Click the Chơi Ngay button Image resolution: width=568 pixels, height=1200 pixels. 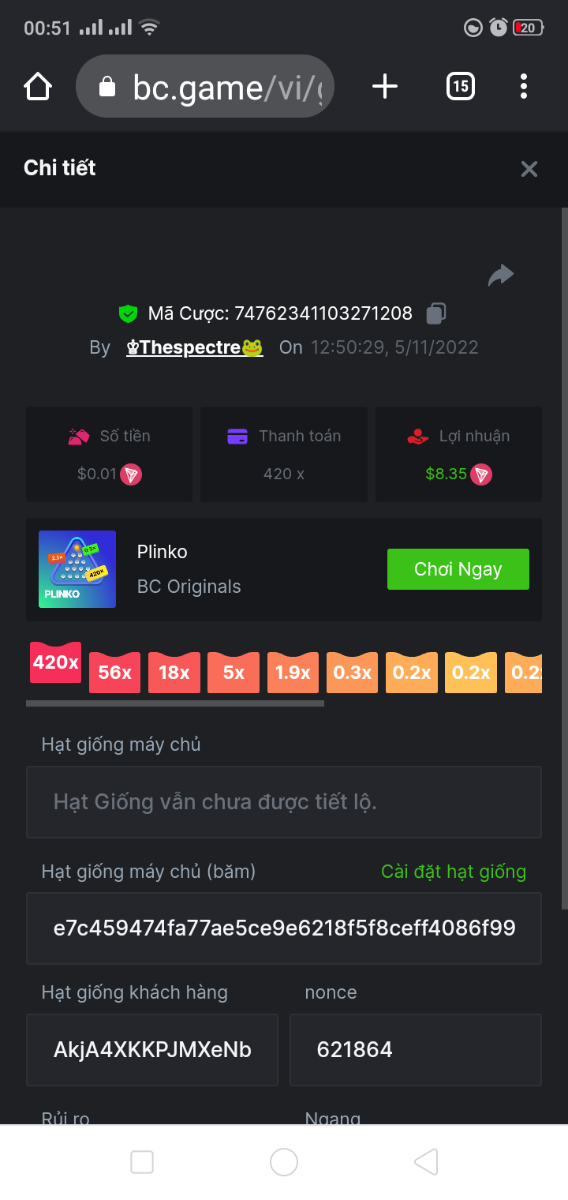tap(458, 569)
